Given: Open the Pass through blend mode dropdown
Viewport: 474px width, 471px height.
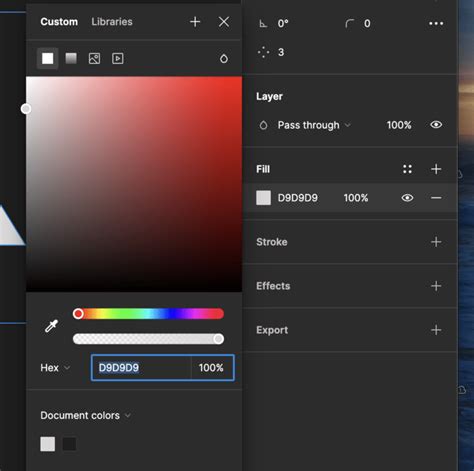Looking at the screenshot, I should click(314, 125).
